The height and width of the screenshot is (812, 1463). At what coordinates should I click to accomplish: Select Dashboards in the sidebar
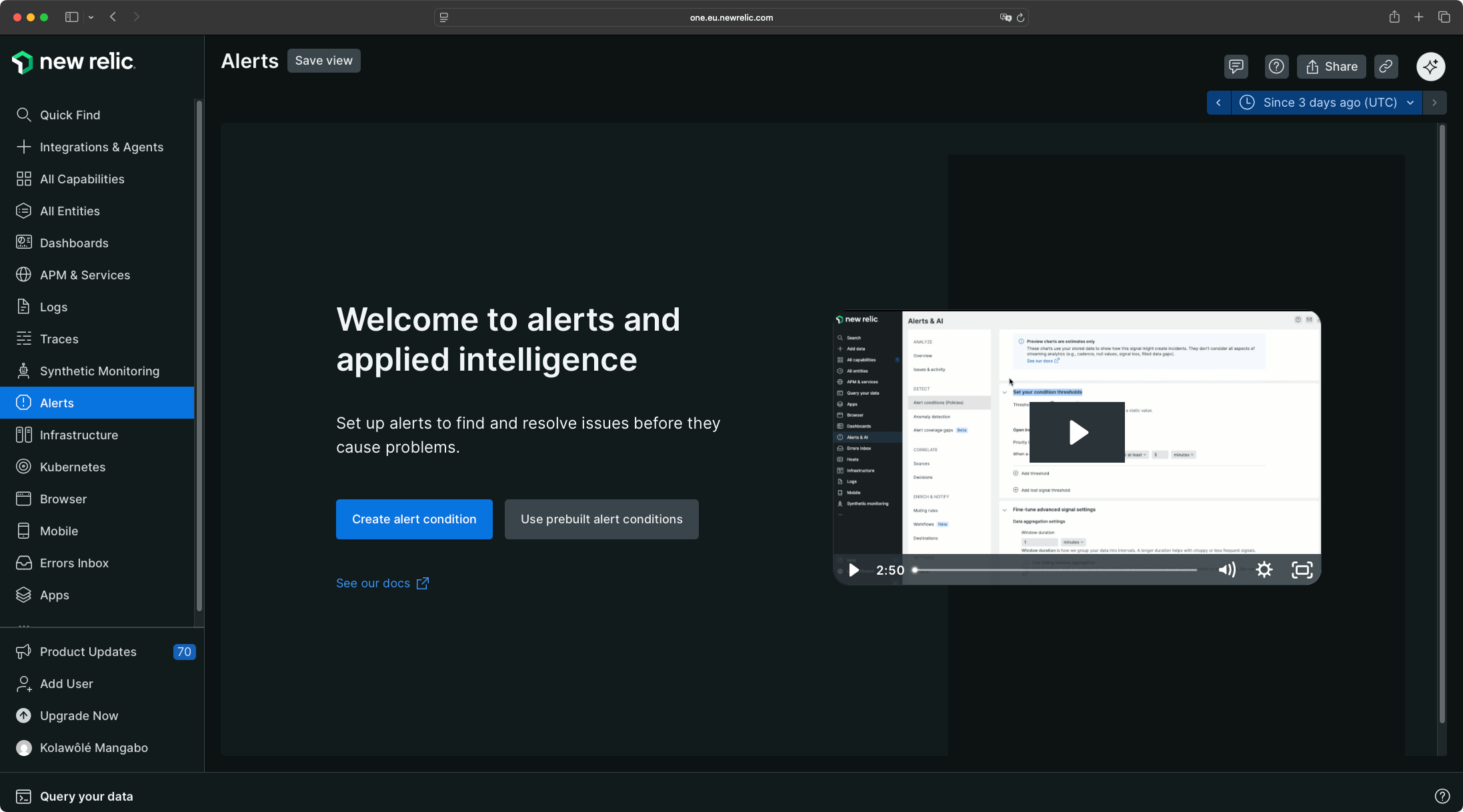point(74,243)
